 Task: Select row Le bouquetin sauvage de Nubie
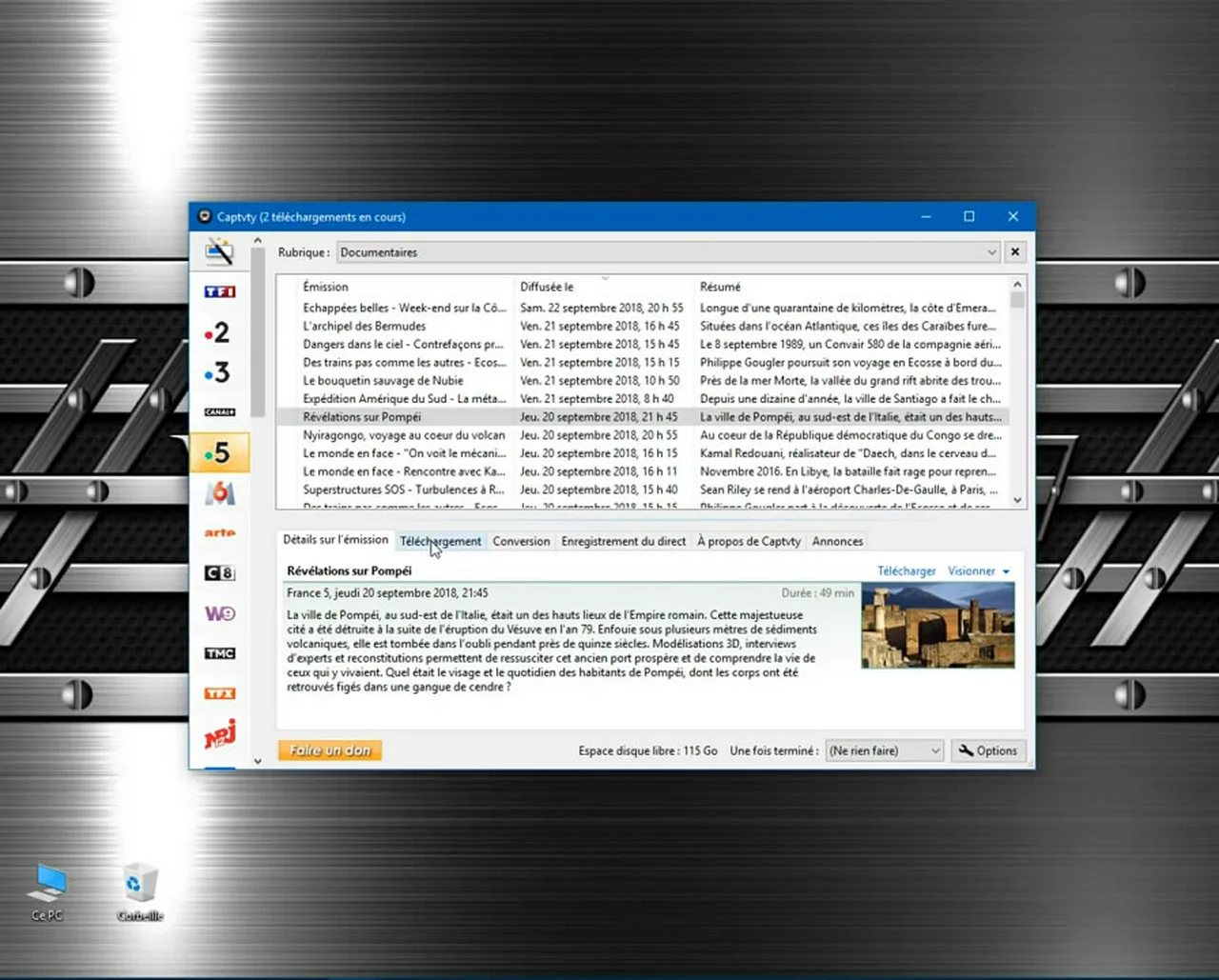coord(642,380)
